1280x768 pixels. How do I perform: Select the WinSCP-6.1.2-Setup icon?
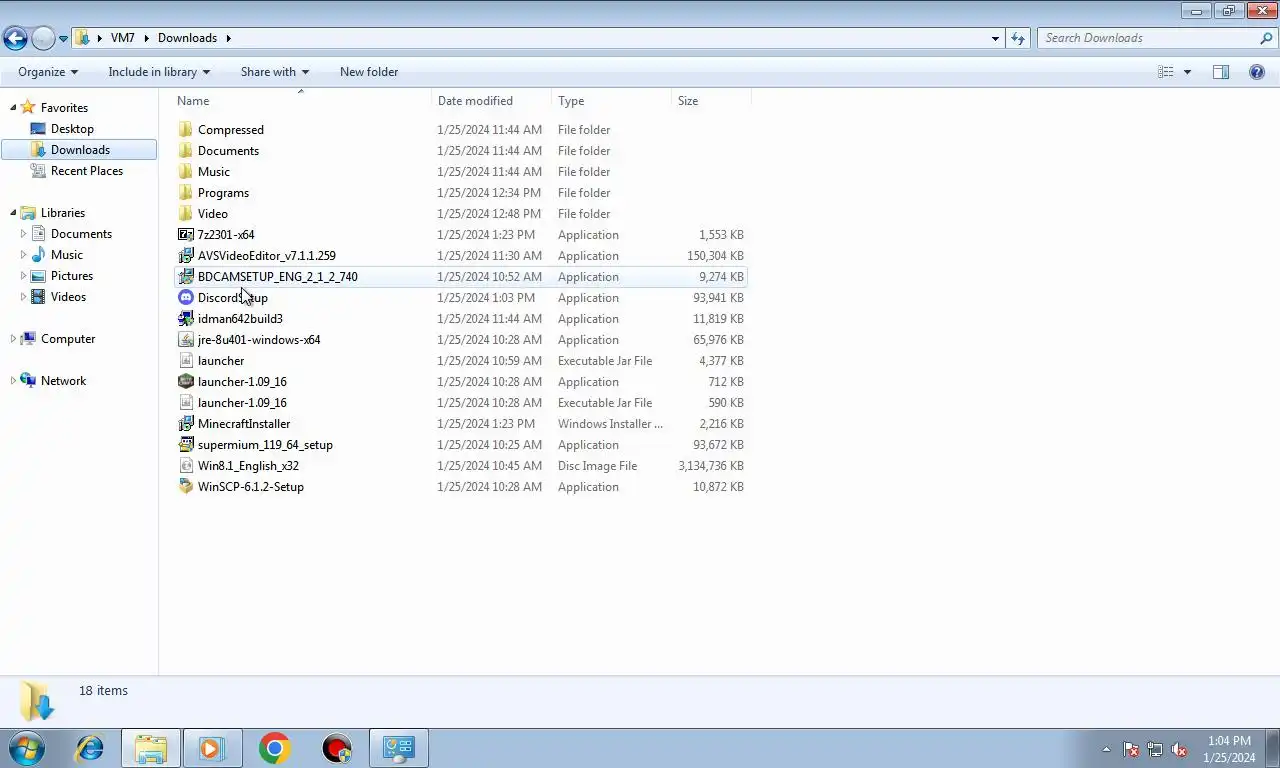pos(185,487)
